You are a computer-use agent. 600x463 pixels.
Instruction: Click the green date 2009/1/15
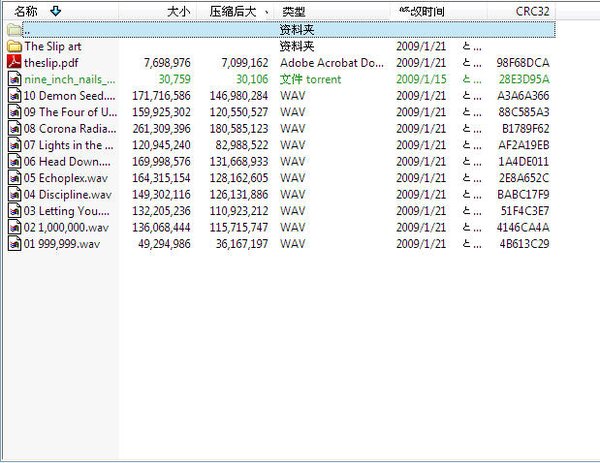421,79
